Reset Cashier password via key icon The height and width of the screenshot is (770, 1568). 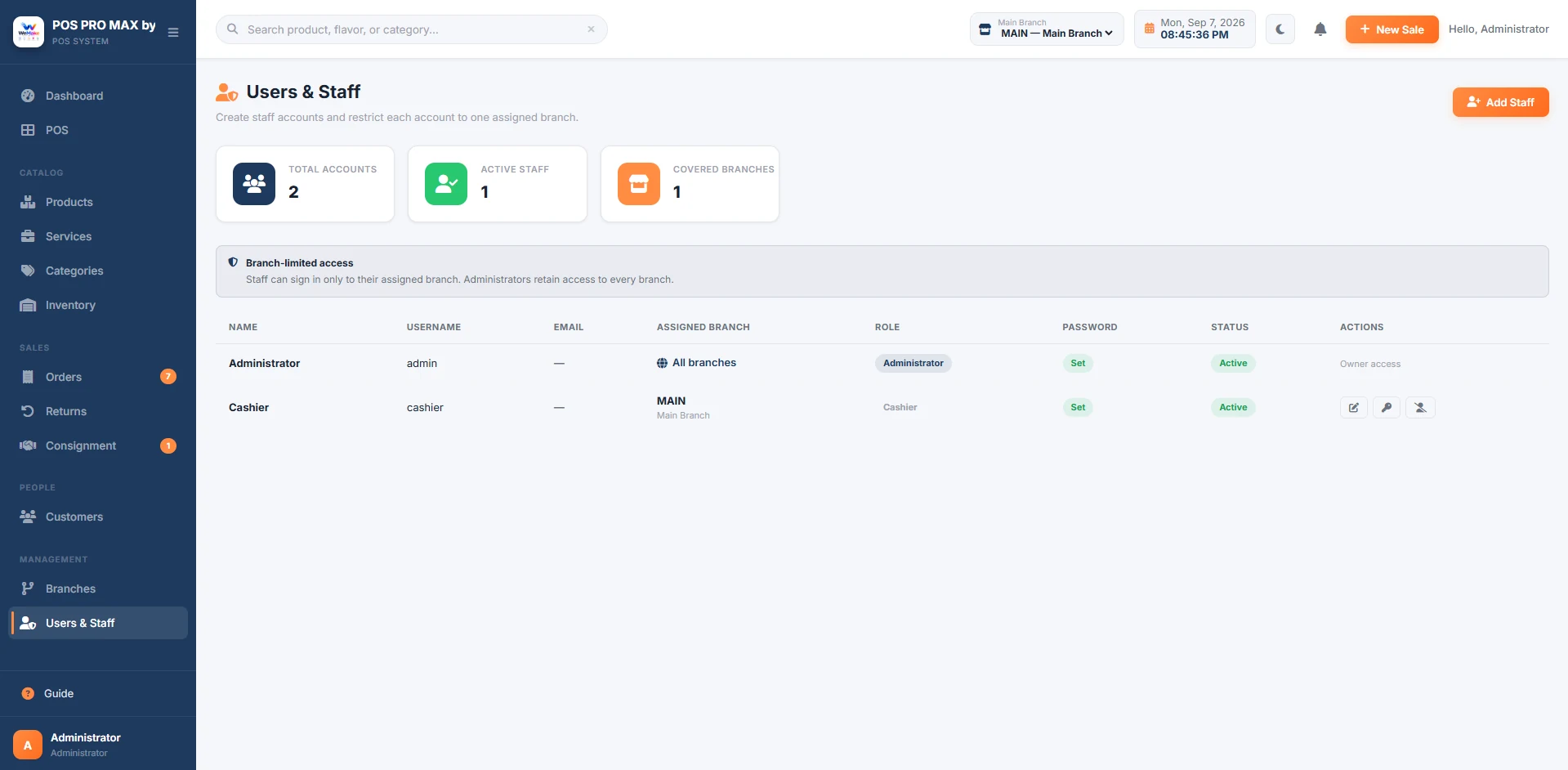point(1387,407)
